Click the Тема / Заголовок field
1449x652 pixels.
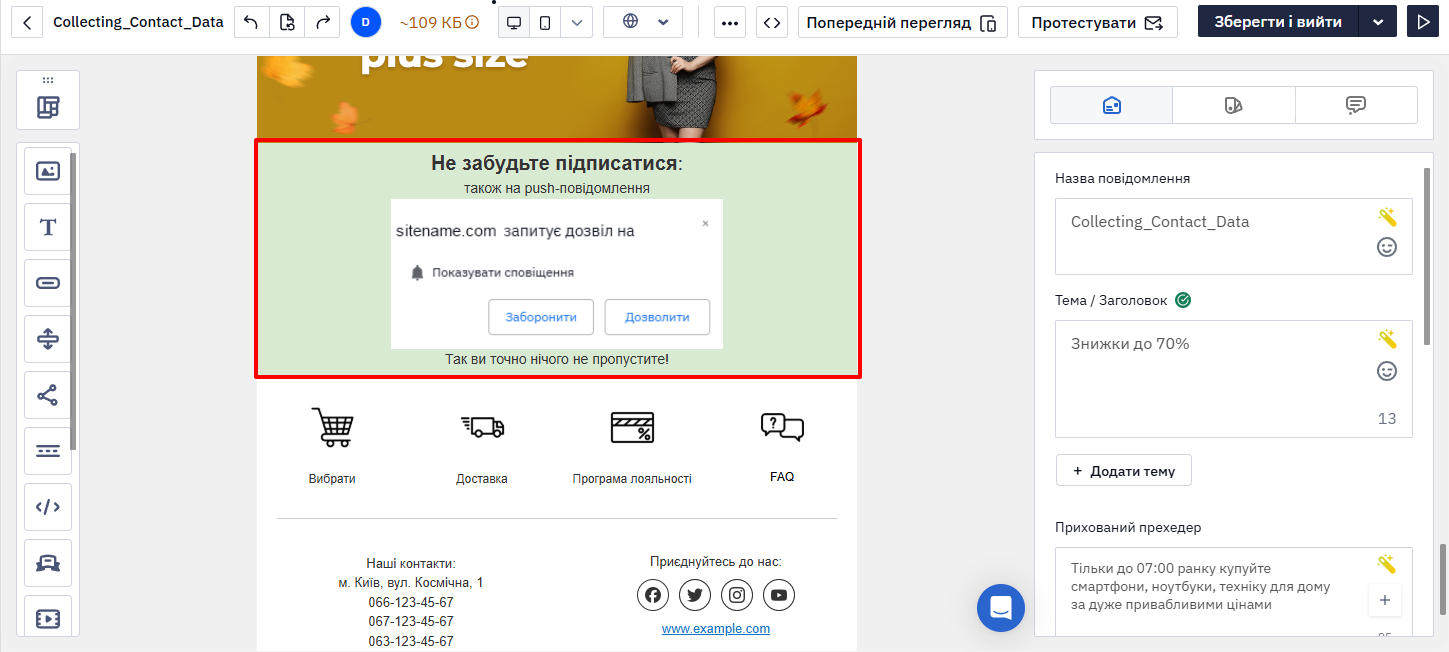(1234, 379)
